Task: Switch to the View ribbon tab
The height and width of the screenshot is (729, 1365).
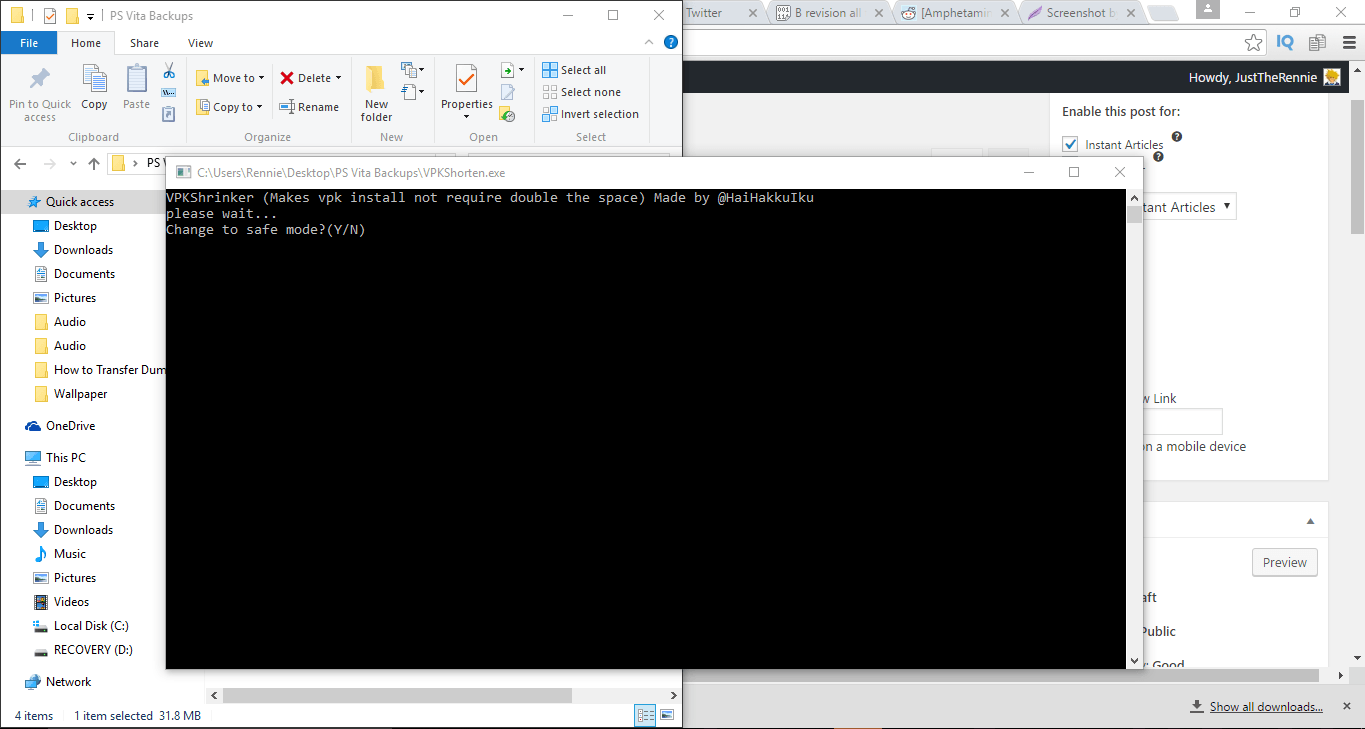Action: coord(200,43)
